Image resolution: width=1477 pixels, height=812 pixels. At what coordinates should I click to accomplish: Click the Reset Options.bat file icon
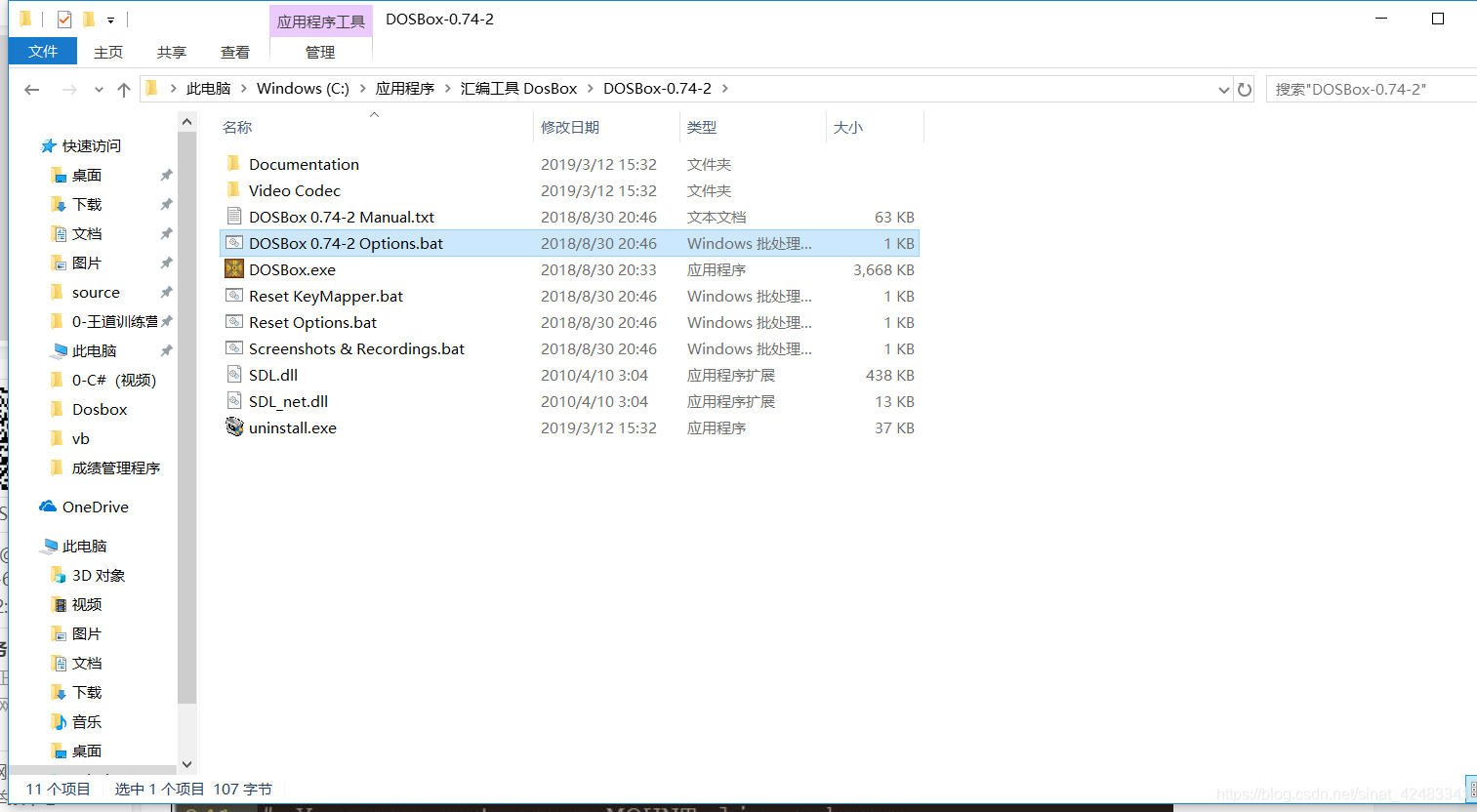[x=233, y=322]
